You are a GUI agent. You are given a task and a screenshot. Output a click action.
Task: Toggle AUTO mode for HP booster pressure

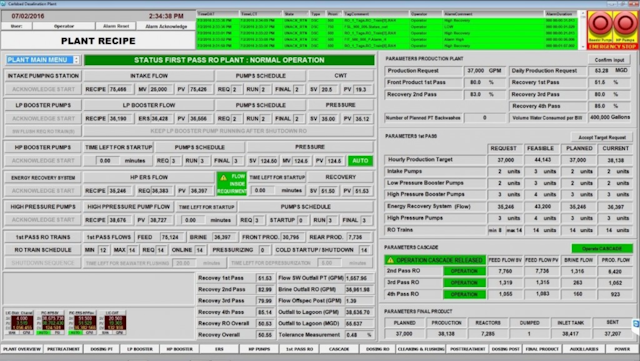(360, 161)
